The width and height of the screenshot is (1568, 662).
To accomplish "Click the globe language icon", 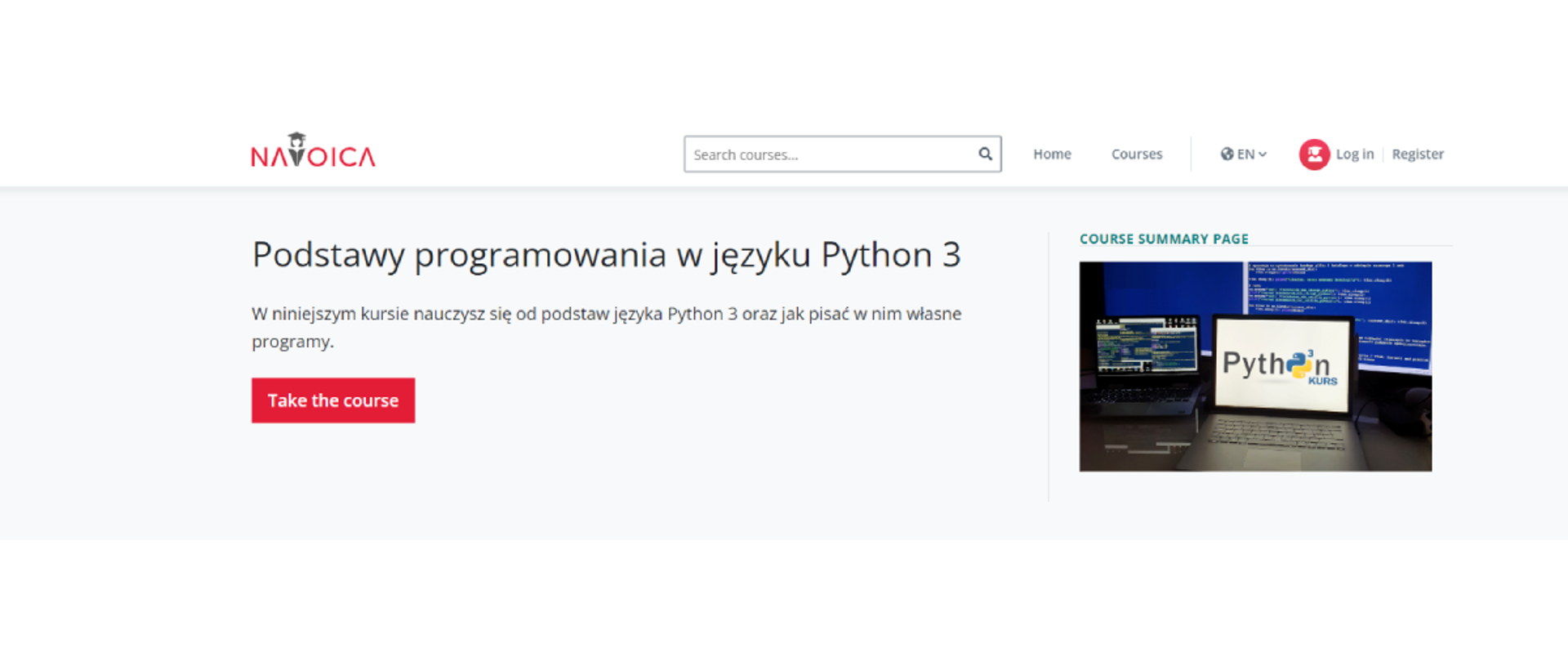I will pyautogui.click(x=1227, y=154).
